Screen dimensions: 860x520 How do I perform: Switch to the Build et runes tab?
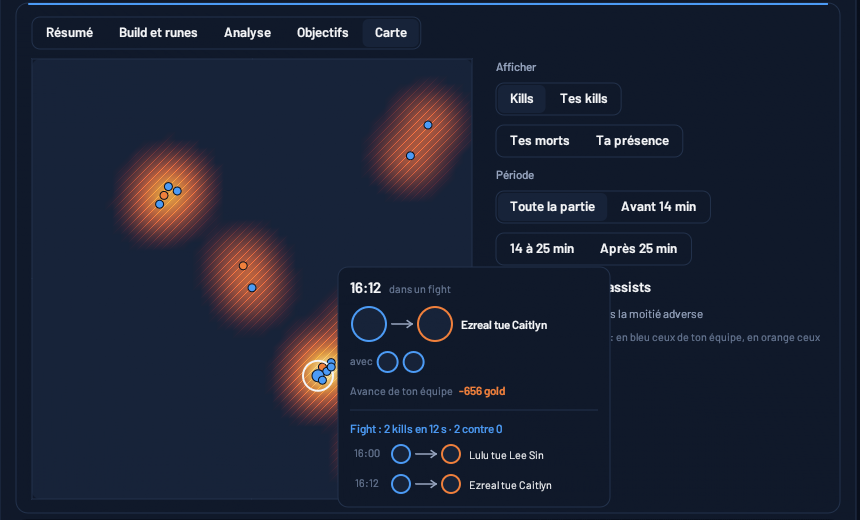pos(158,33)
